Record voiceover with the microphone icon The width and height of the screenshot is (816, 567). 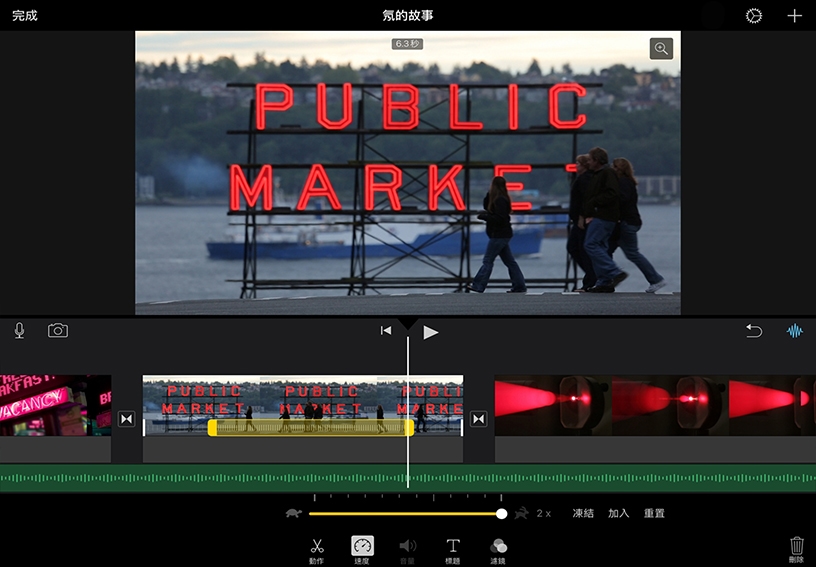20,331
